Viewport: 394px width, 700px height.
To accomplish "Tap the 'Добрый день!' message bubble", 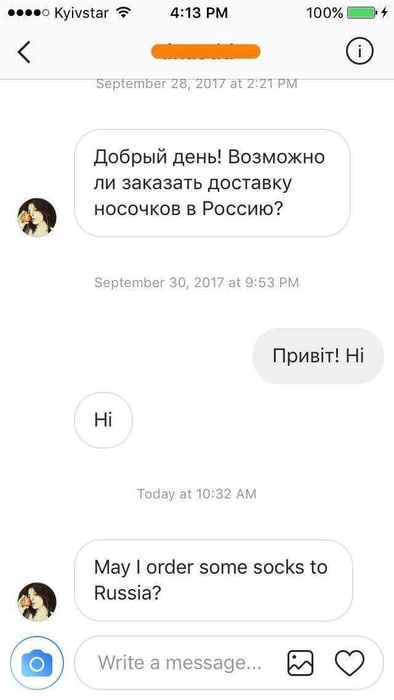I will (x=212, y=183).
